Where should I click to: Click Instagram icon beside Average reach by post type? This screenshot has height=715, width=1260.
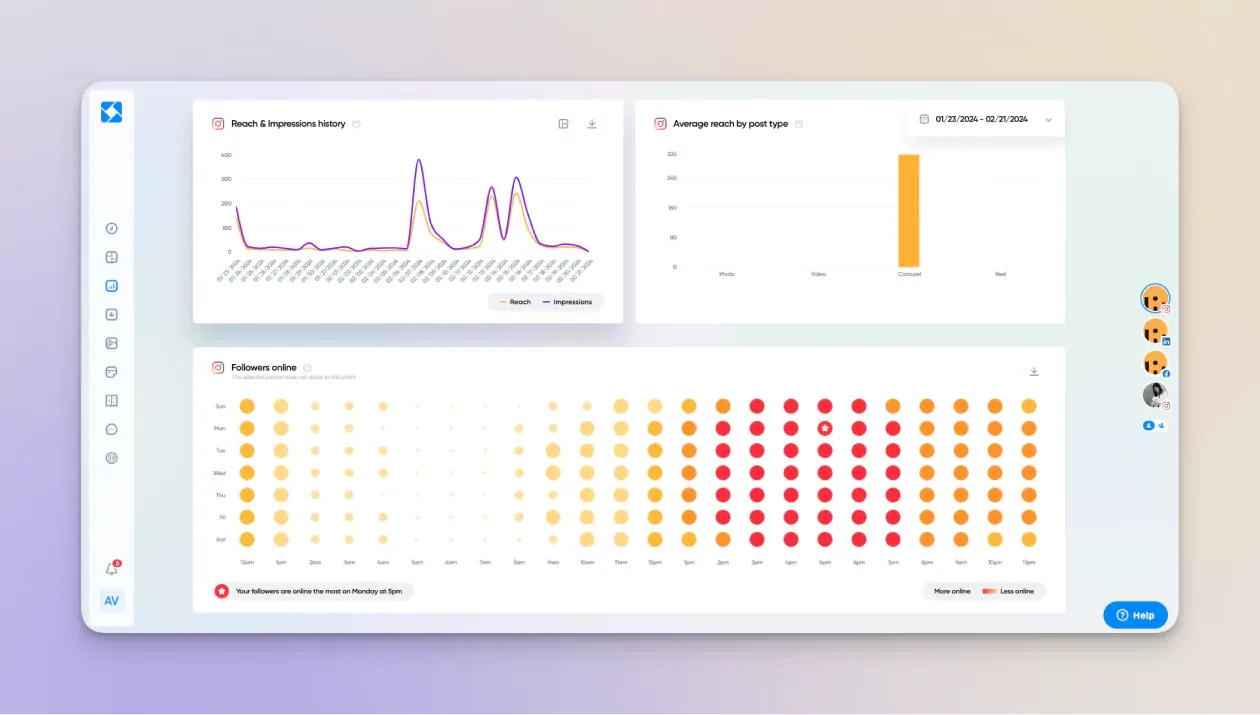(x=660, y=124)
